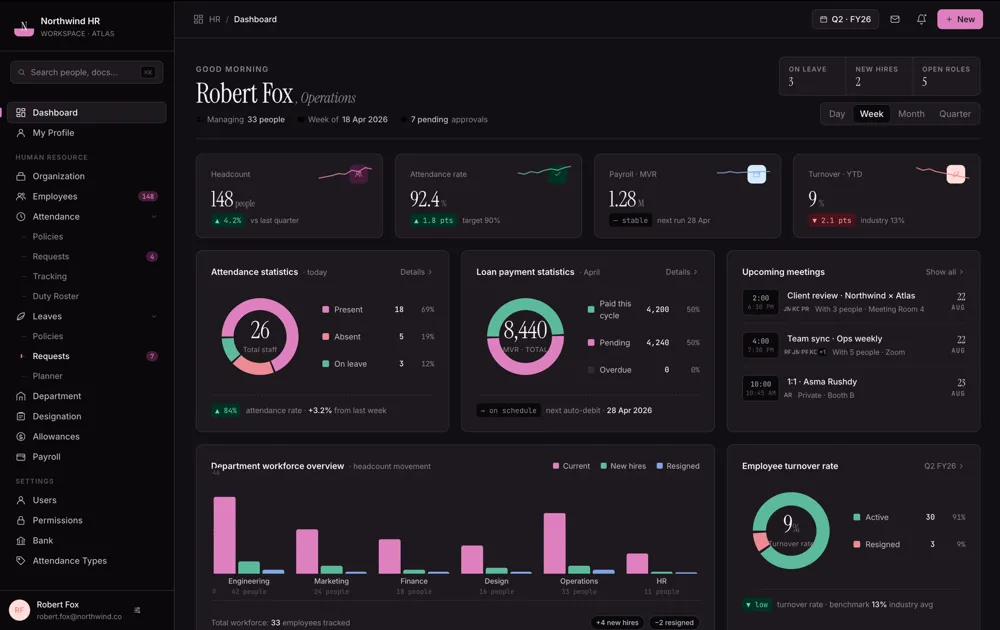The height and width of the screenshot is (630, 1000).
Task: Click the Engineering current headcount bar
Action: pyautogui.click(x=224, y=535)
